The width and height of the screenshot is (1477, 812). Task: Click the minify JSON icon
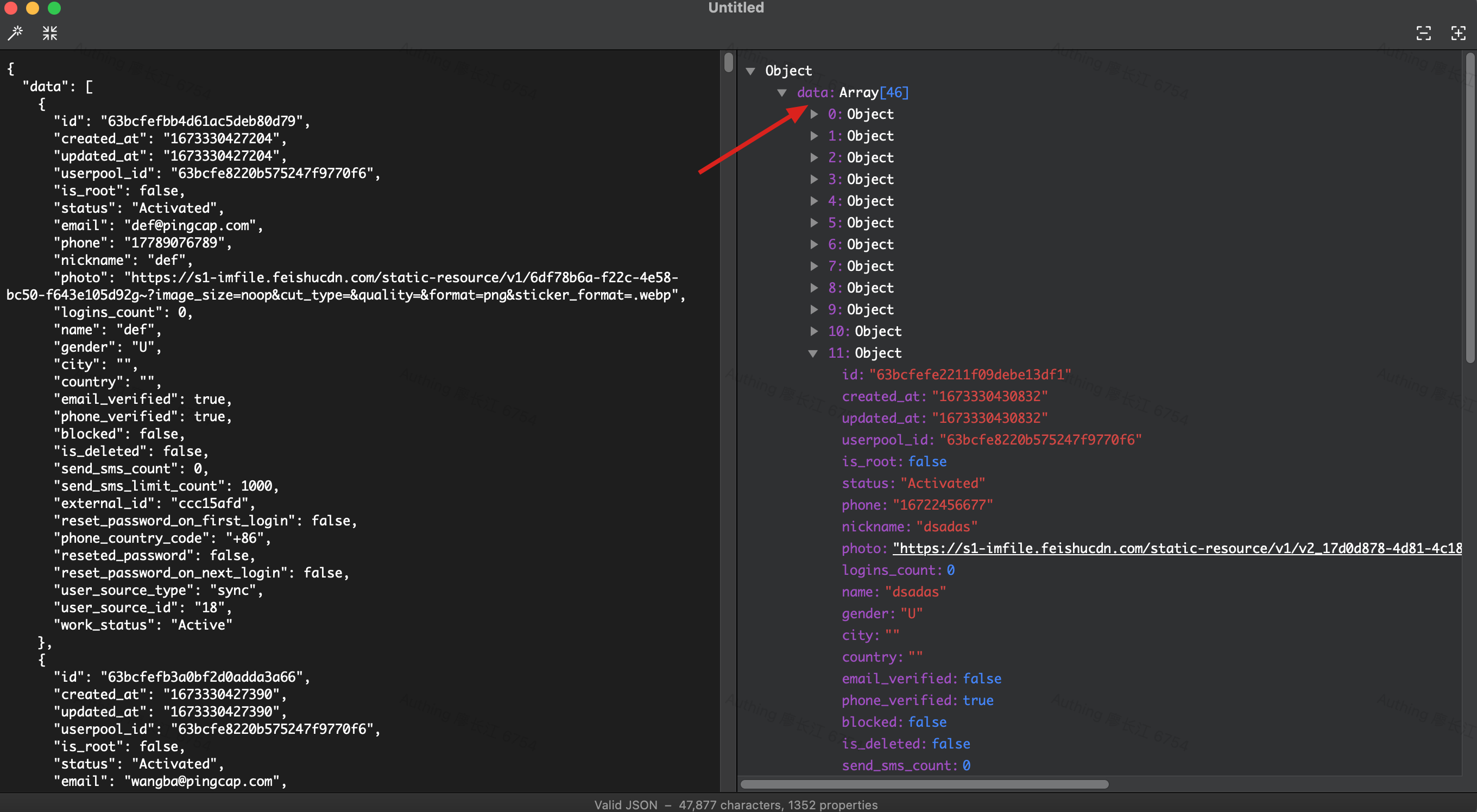tap(50, 33)
